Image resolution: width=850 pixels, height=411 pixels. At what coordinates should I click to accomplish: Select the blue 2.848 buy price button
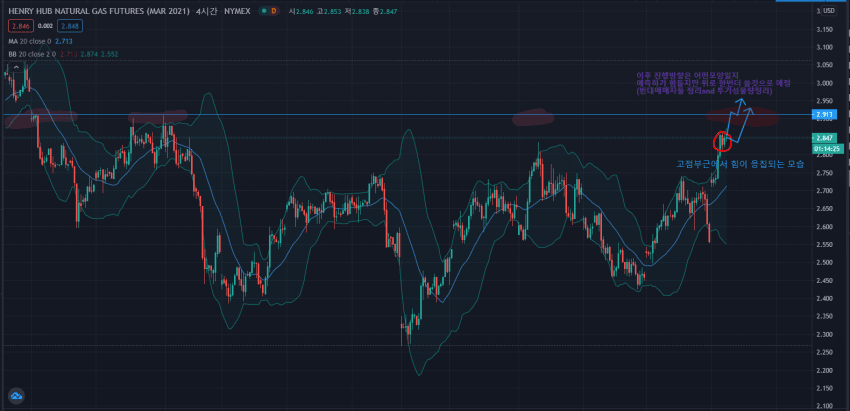[x=69, y=25]
